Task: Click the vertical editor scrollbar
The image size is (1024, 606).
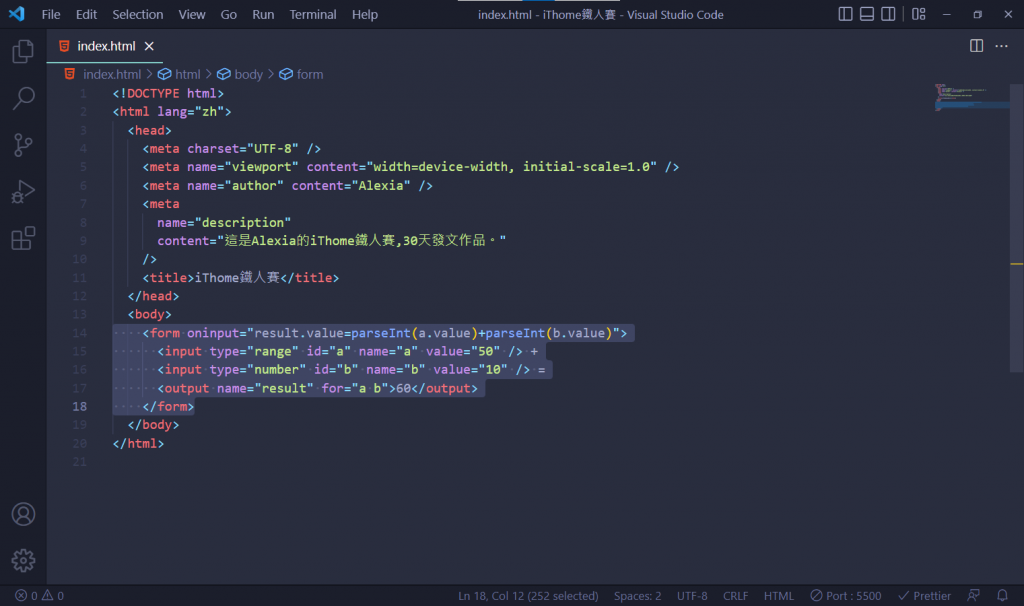Action: point(1017,228)
